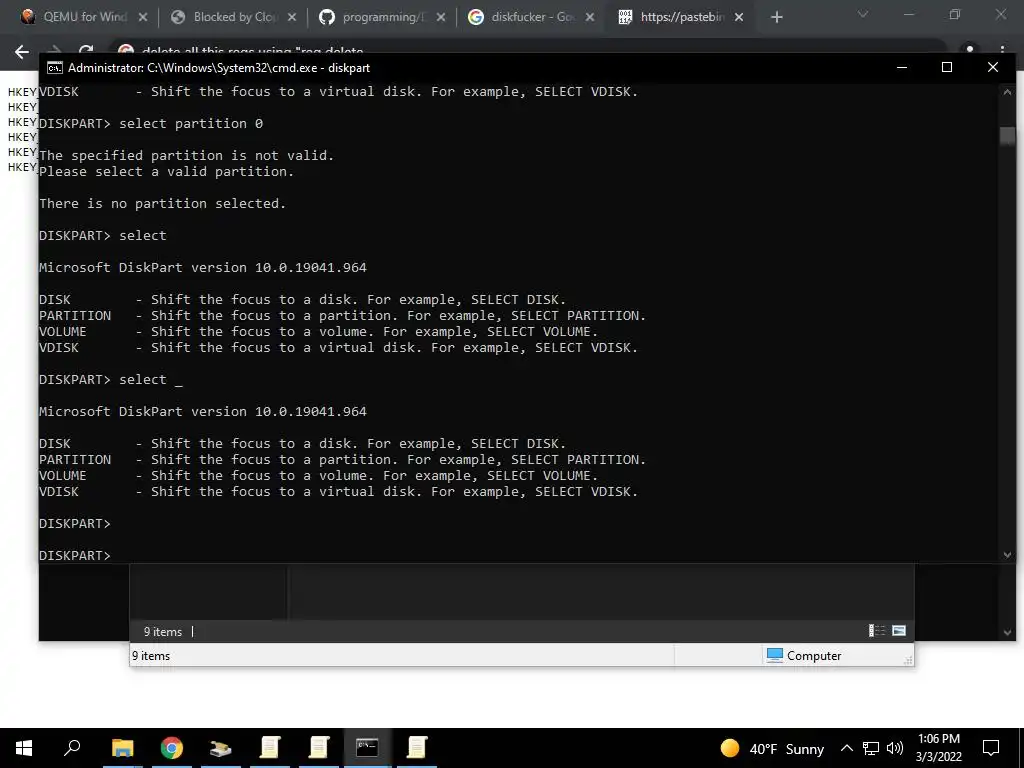This screenshot has width=1024, height=768.
Task: Open the disk drive app on taskbar
Action: (x=220, y=748)
